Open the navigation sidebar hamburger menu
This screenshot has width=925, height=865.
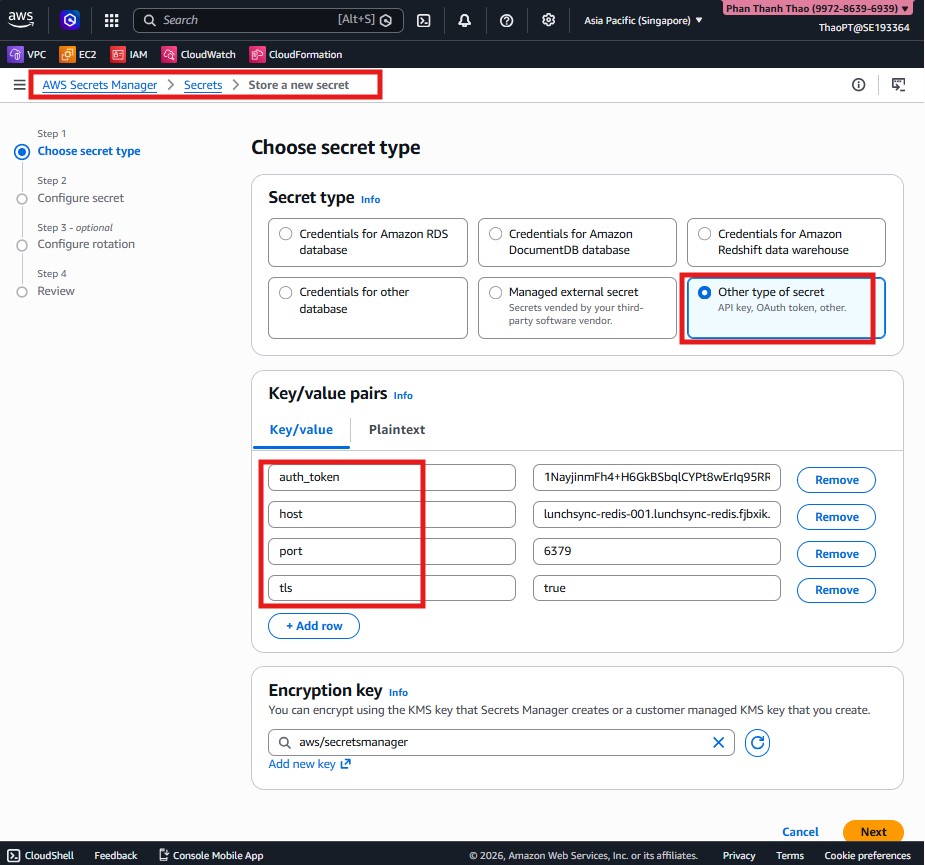(19, 84)
